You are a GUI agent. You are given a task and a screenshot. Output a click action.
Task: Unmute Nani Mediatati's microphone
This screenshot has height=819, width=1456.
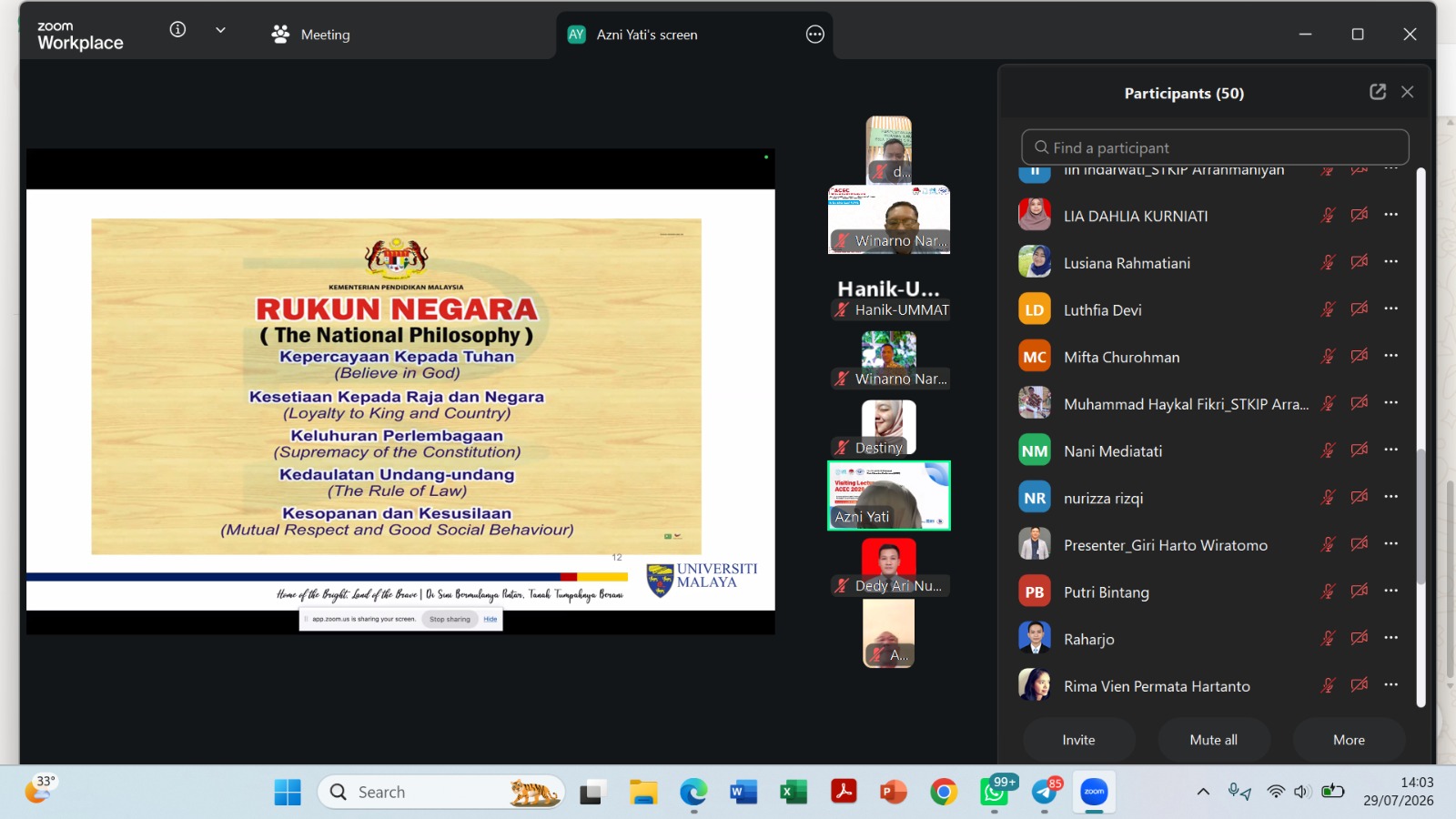click(1329, 450)
